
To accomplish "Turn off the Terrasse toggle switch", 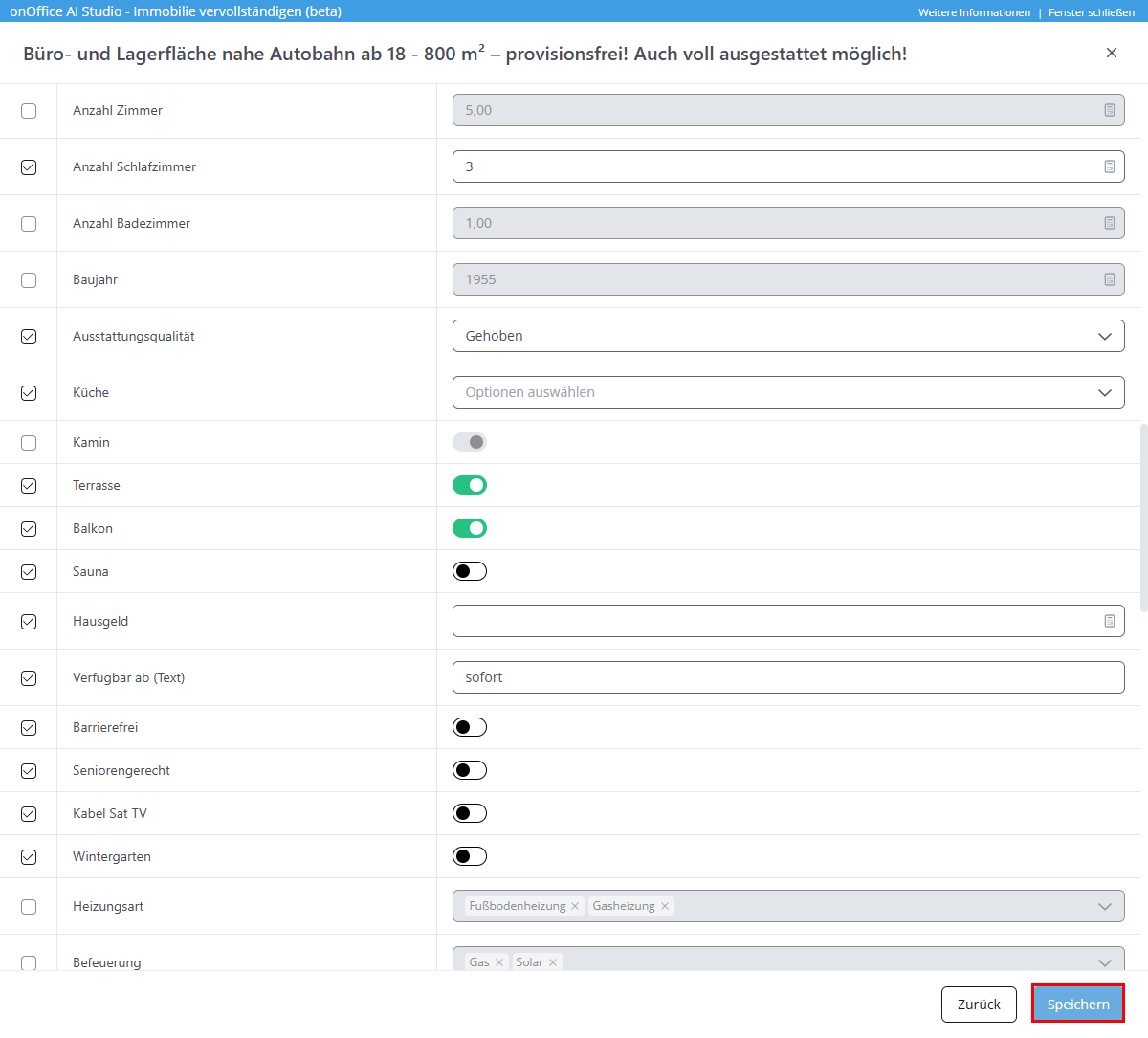I will point(470,485).
